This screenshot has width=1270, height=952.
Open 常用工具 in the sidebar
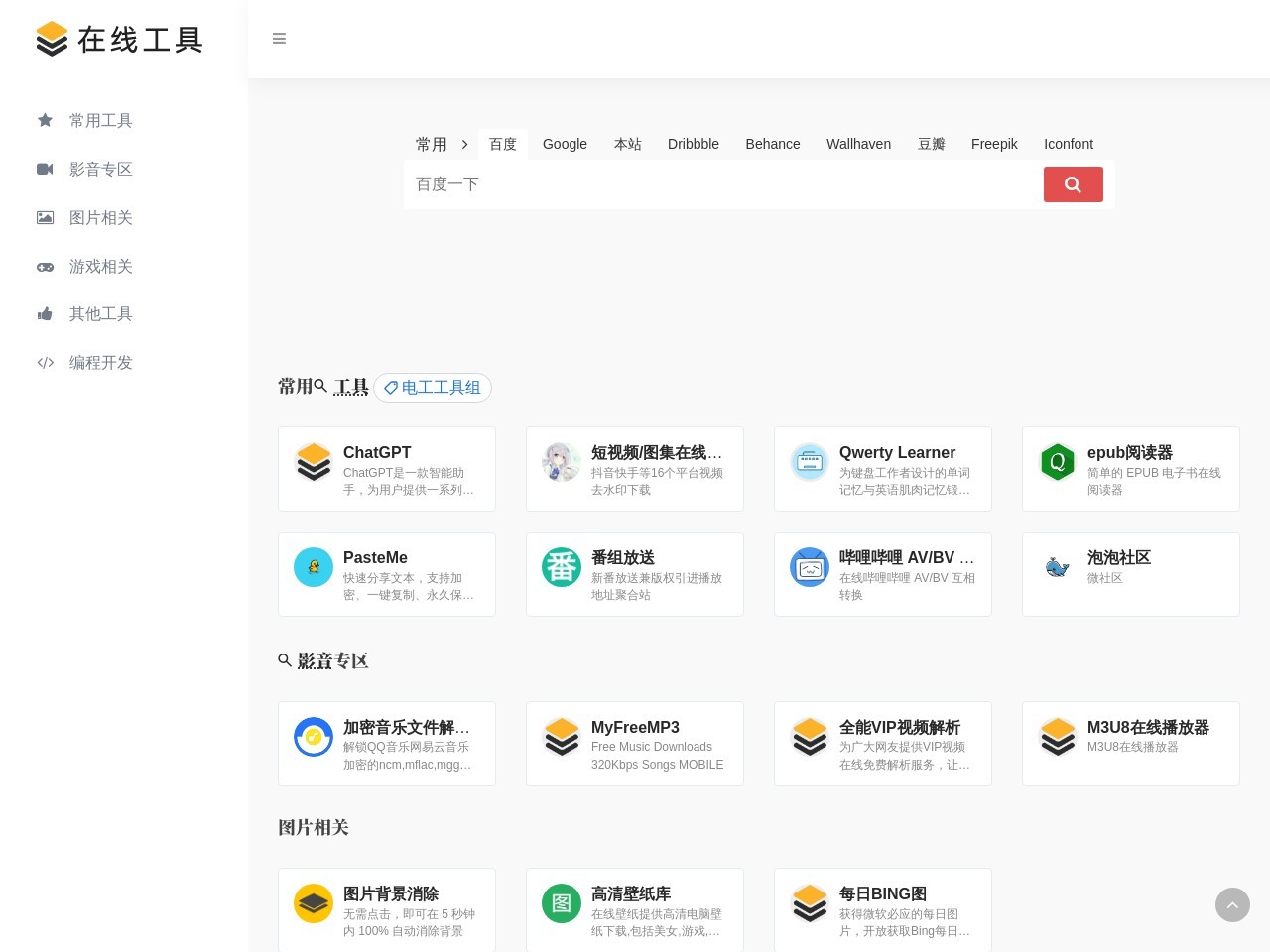coord(101,120)
